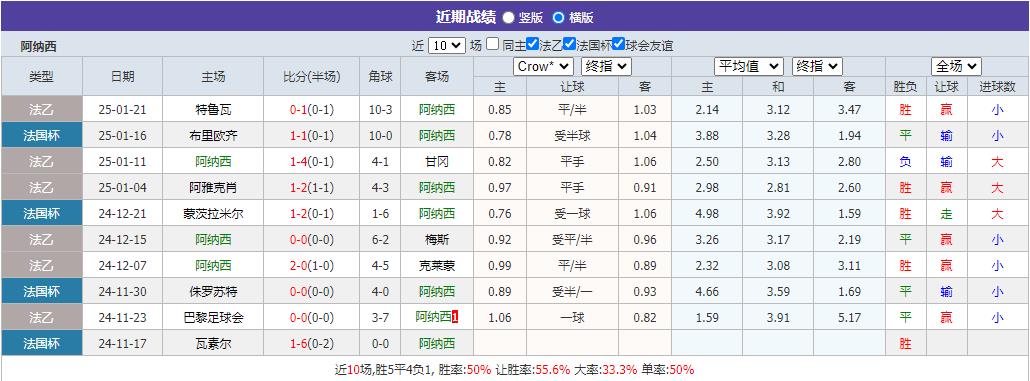Uncheck the 法乙 filter checkbox

pyautogui.click(x=533, y=45)
